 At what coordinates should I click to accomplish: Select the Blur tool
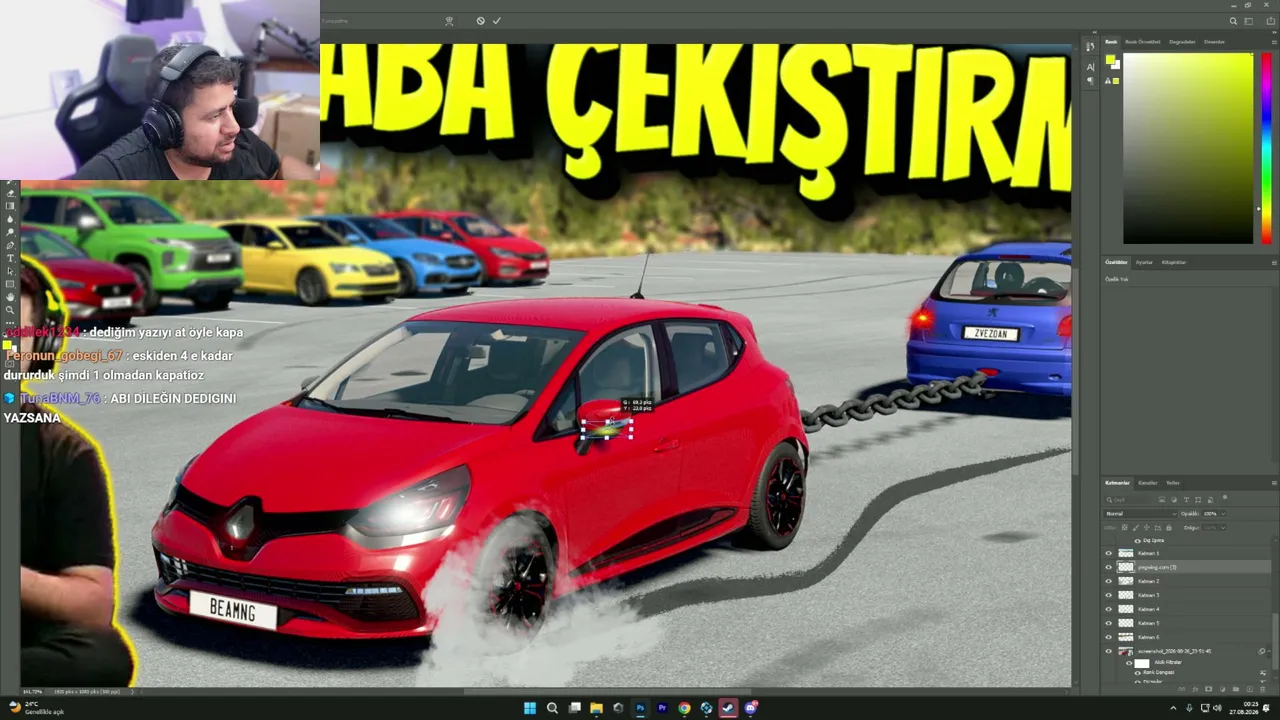click(10, 219)
